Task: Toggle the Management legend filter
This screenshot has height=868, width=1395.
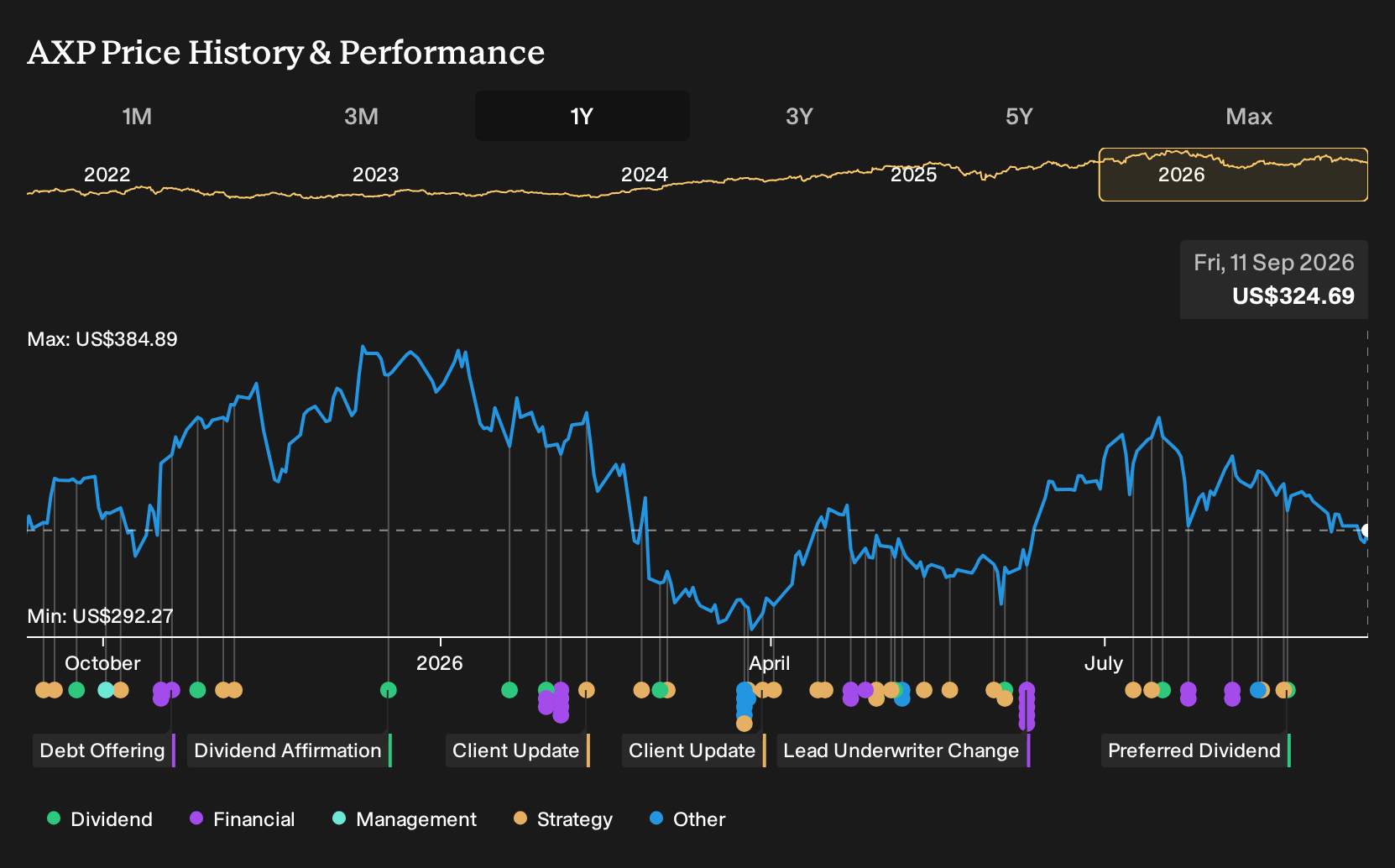Action: [405, 819]
